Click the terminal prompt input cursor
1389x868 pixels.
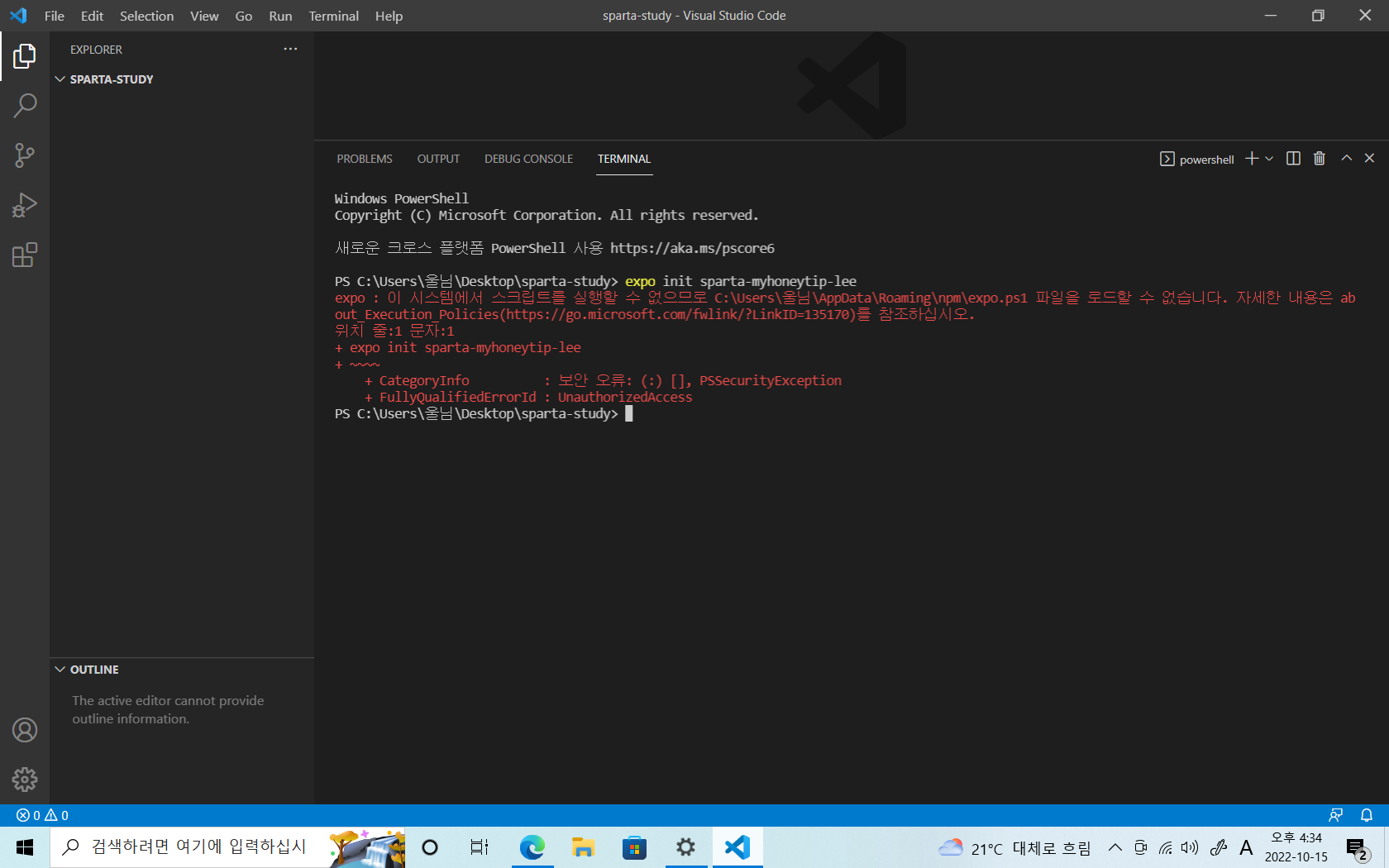pos(628,413)
